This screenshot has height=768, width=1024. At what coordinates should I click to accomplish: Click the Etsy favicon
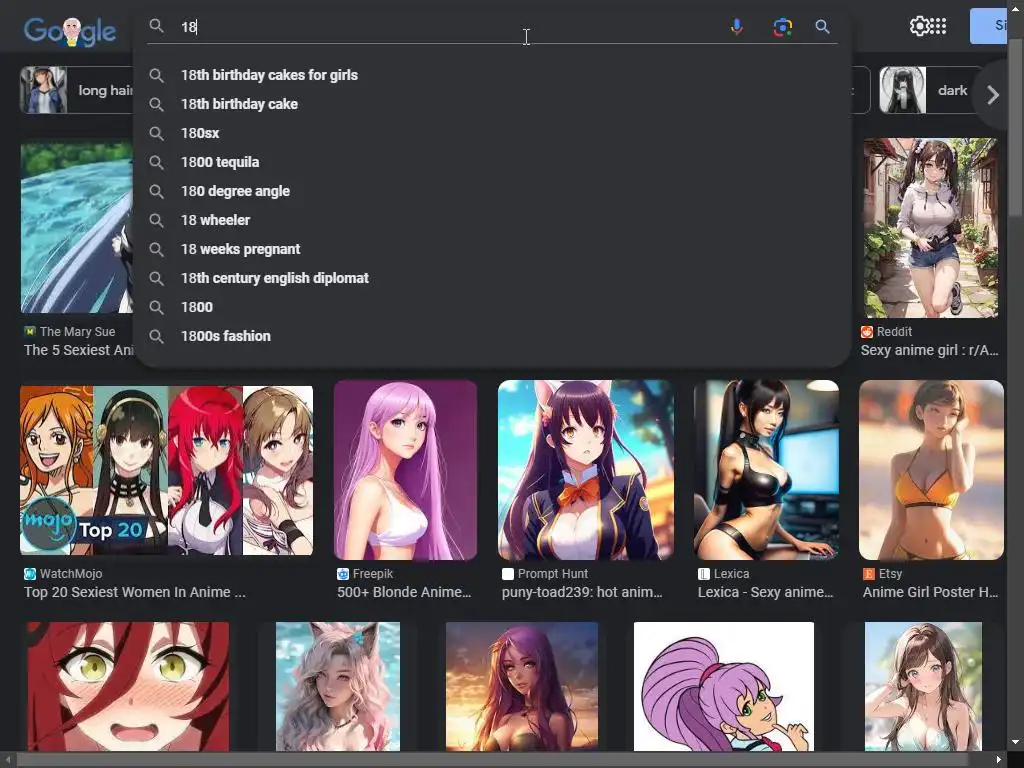(x=869, y=574)
